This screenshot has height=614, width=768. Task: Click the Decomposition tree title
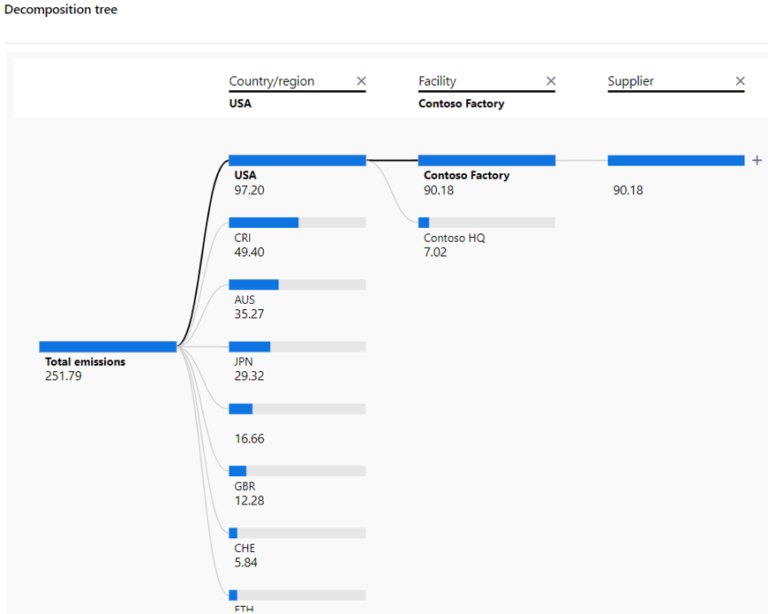60,10
